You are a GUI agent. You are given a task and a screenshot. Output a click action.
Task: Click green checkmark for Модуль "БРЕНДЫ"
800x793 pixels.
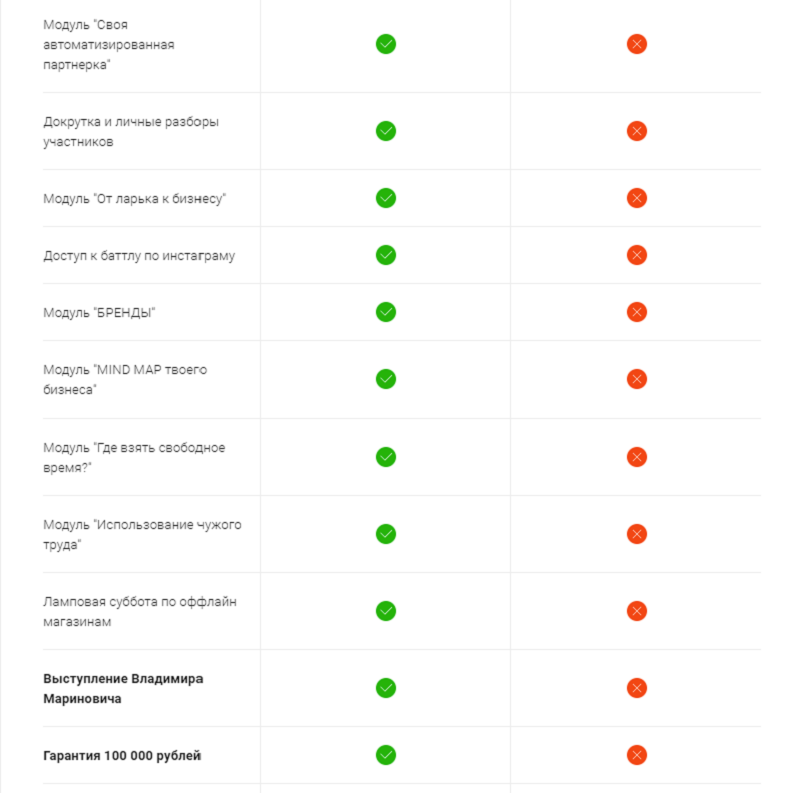(x=386, y=312)
